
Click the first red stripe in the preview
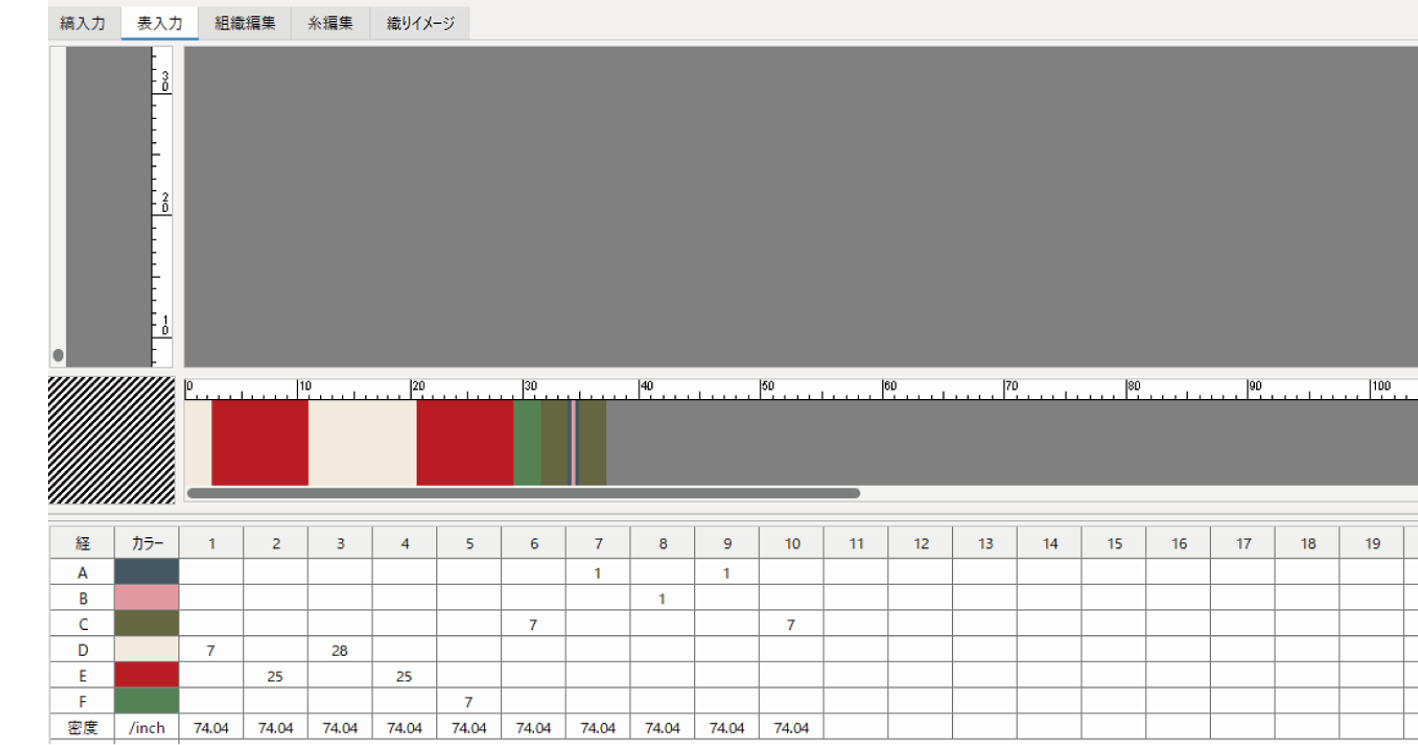[259, 442]
